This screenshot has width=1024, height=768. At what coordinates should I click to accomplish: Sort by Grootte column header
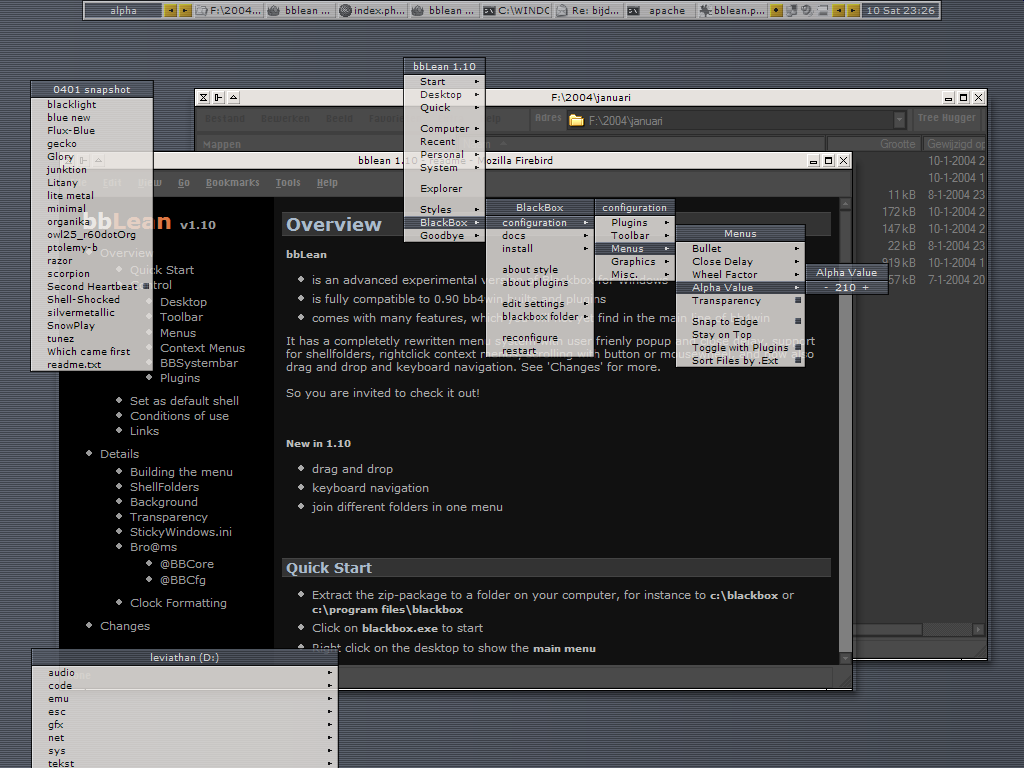click(875, 144)
